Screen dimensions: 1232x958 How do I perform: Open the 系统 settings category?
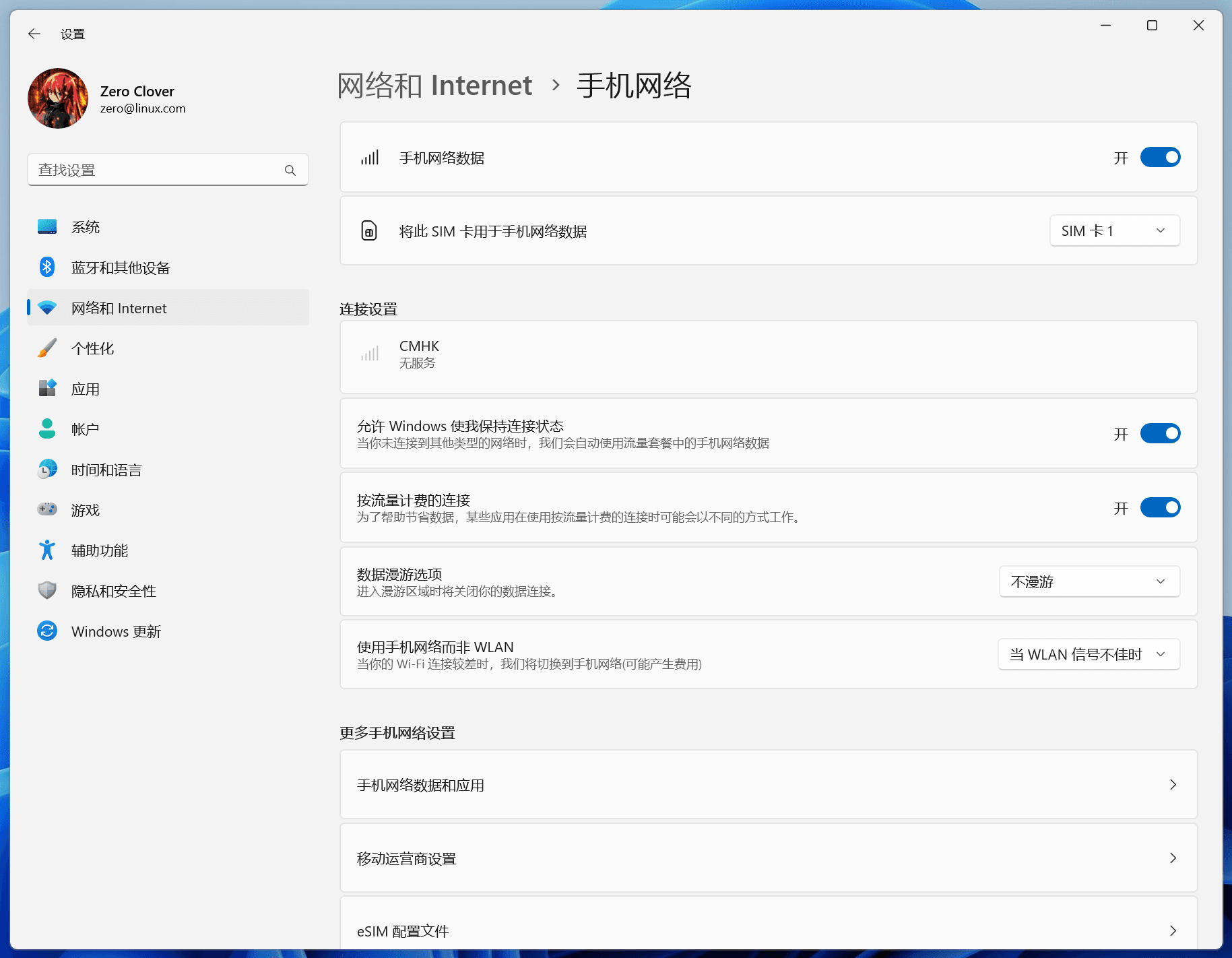[x=168, y=227]
